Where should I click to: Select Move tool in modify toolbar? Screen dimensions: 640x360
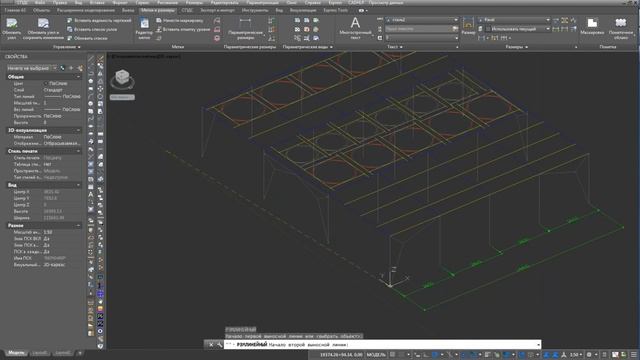click(100, 89)
